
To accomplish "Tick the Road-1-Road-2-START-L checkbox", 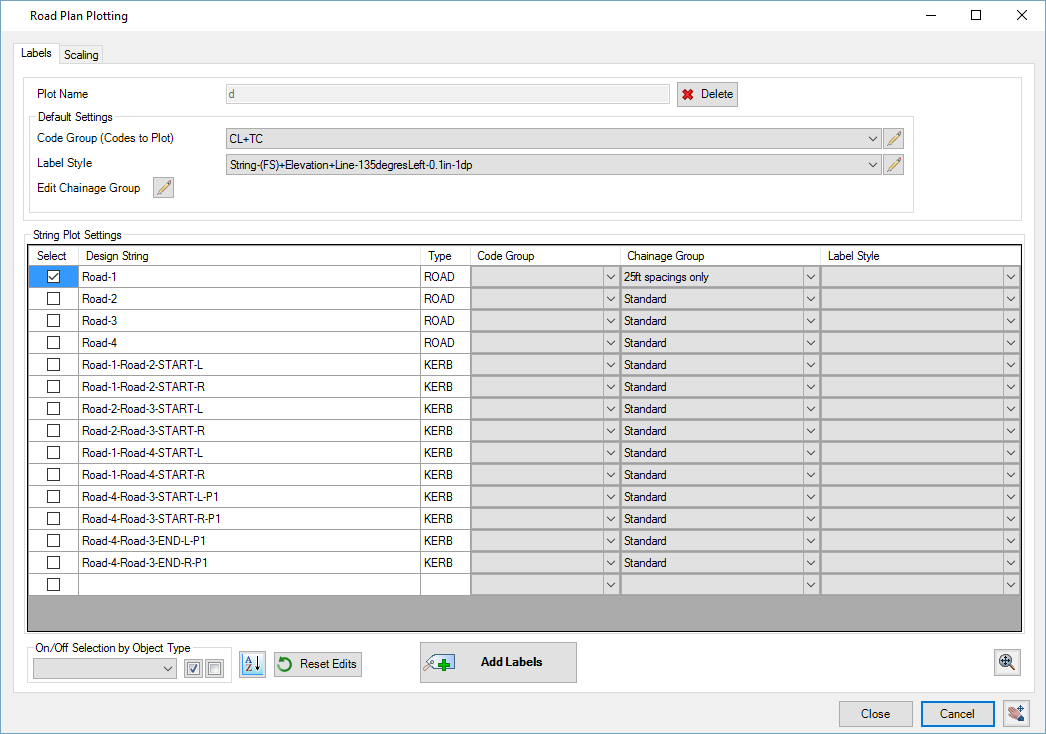I will [x=53, y=364].
